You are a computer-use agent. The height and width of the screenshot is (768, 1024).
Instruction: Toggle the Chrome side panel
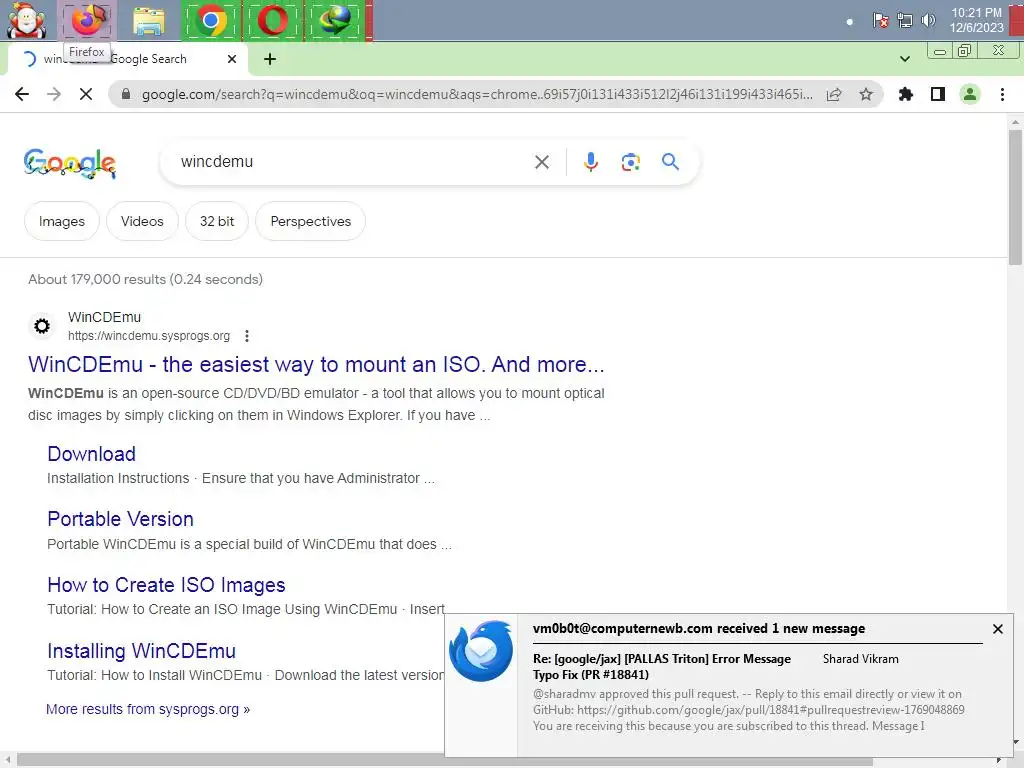pos(938,95)
